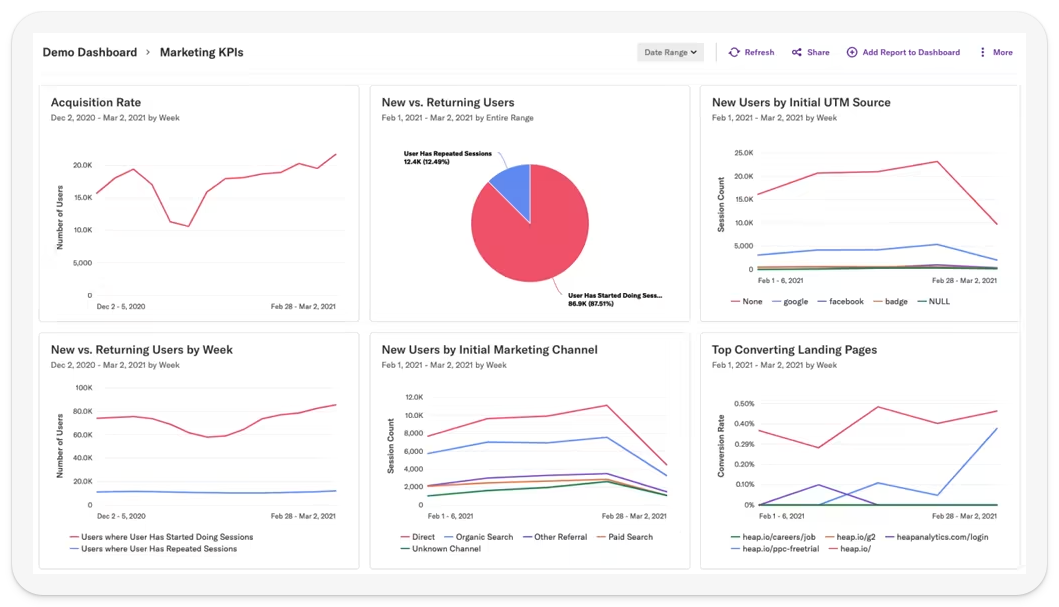Viewport: 1059px width, 607px height.
Task: Open Top Converting Landing Pages report
Action: coord(794,350)
